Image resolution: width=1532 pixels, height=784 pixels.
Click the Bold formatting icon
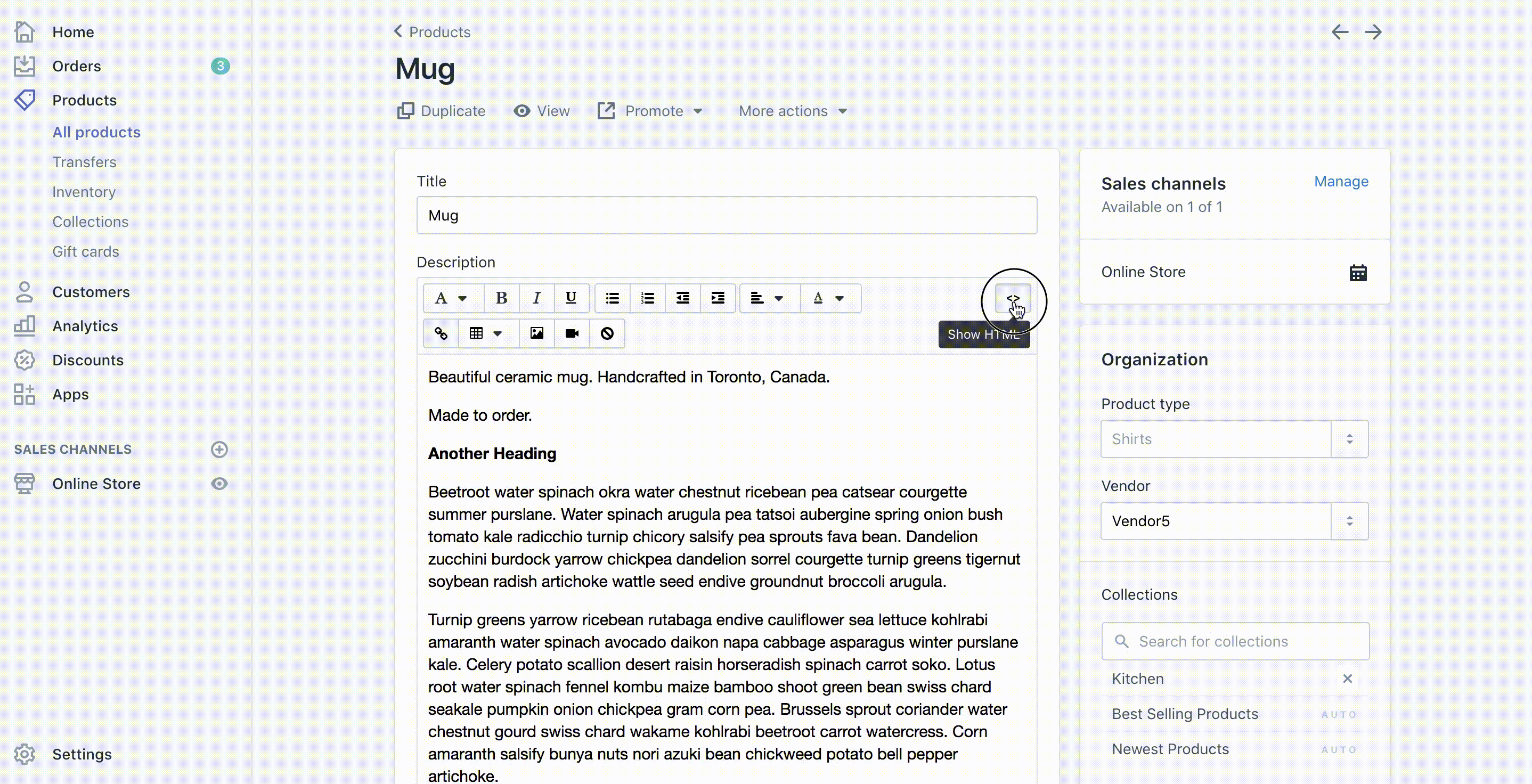(501, 298)
